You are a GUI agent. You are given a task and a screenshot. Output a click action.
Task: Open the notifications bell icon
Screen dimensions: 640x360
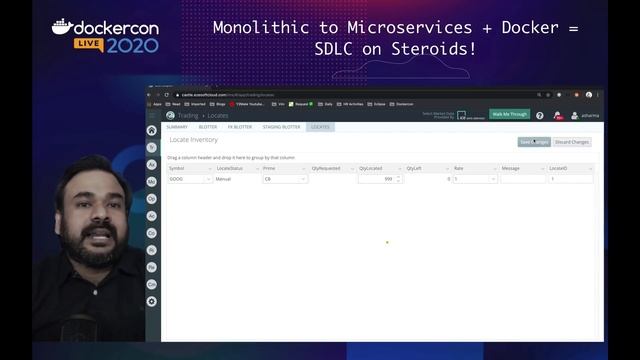(557, 116)
